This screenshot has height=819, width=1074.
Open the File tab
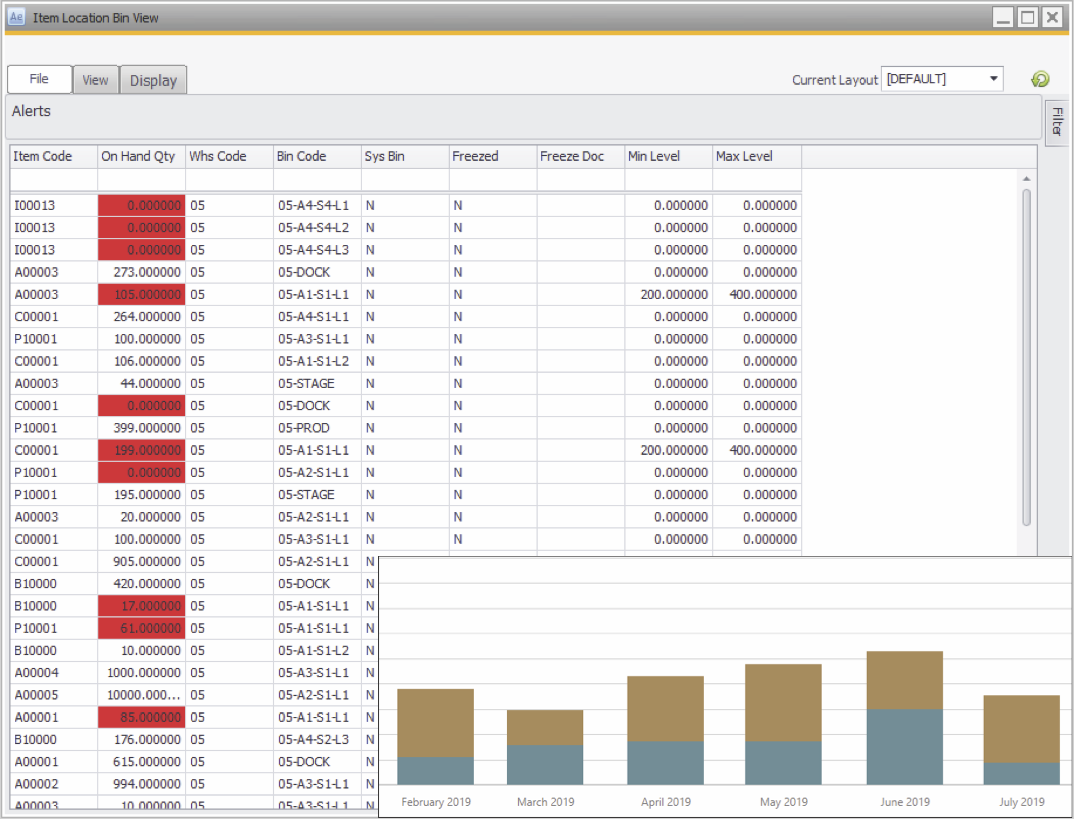(39, 79)
